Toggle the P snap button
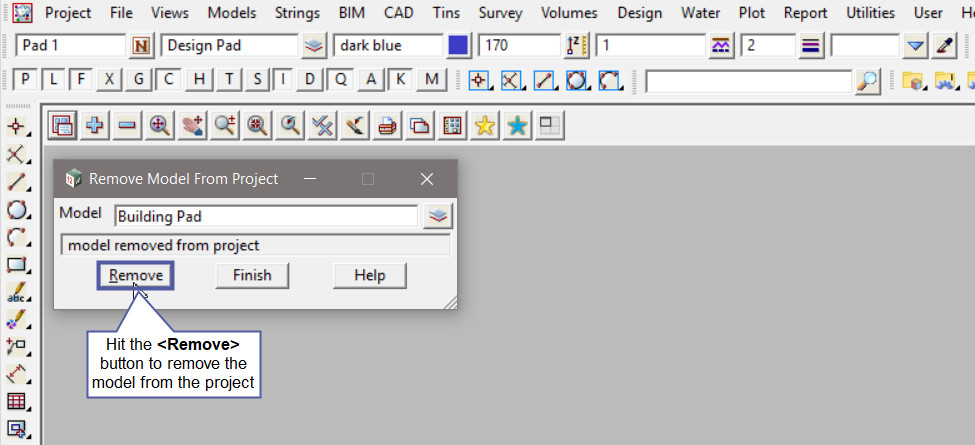The image size is (975, 445). click(x=25, y=79)
